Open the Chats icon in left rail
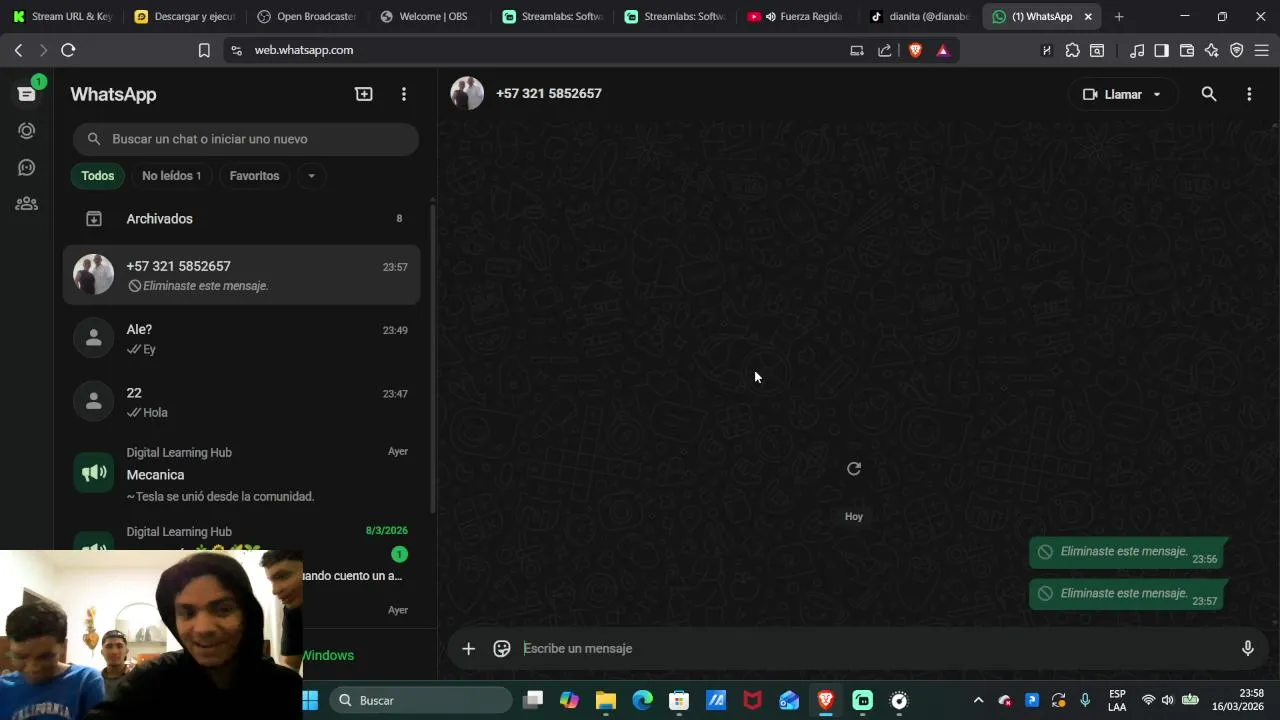This screenshot has height=720, width=1280. pyautogui.click(x=27, y=93)
